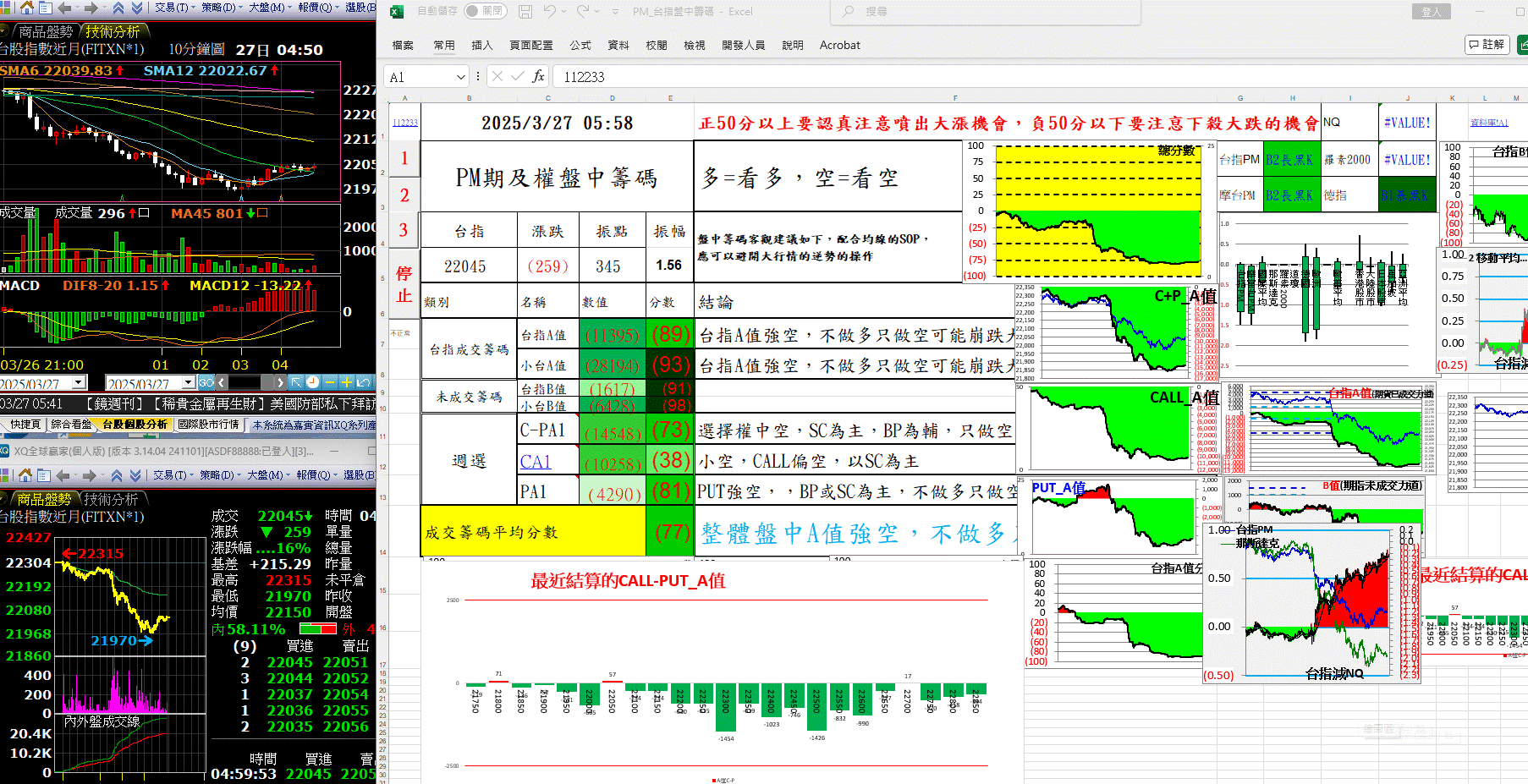Open Excel undo history dropdown arrow

(563, 11)
